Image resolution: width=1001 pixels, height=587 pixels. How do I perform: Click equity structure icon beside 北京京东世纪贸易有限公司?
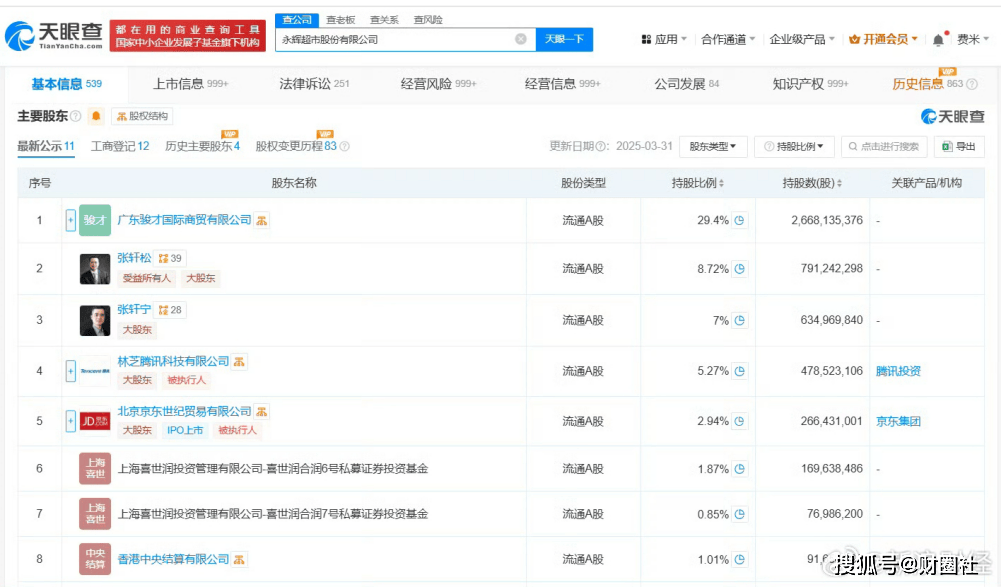(x=262, y=412)
